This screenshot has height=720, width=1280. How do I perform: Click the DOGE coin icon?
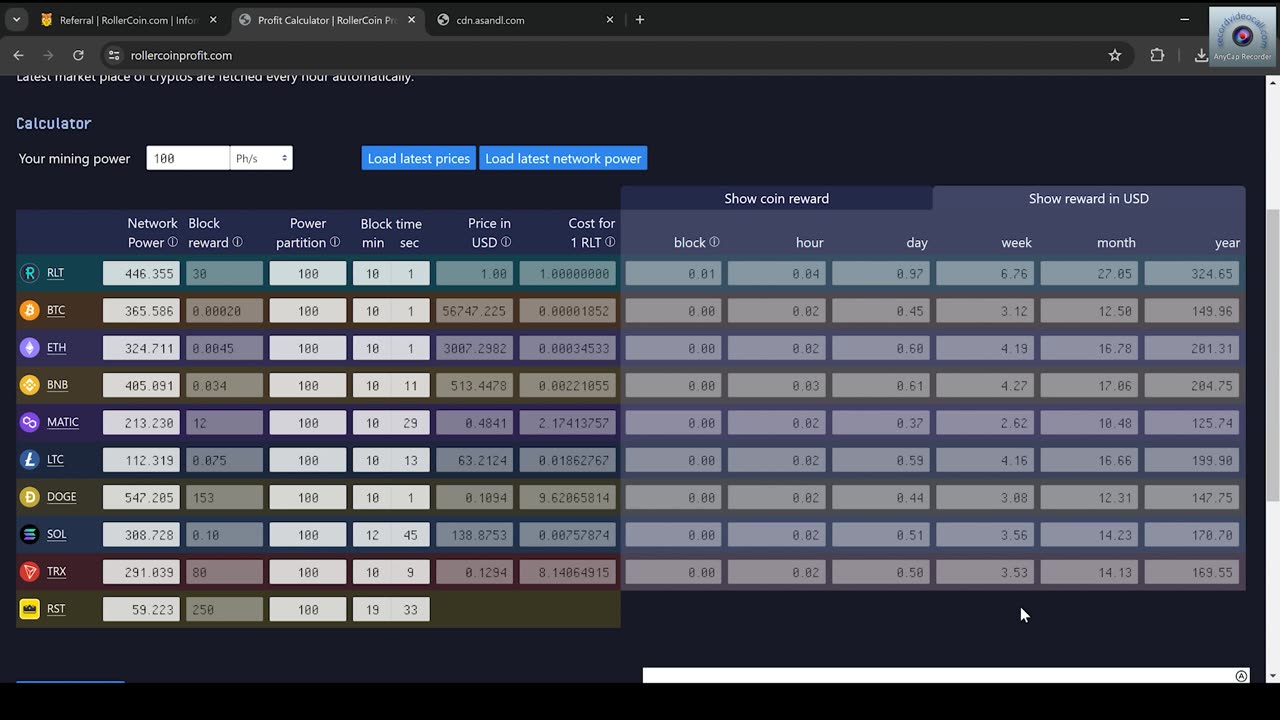point(29,497)
